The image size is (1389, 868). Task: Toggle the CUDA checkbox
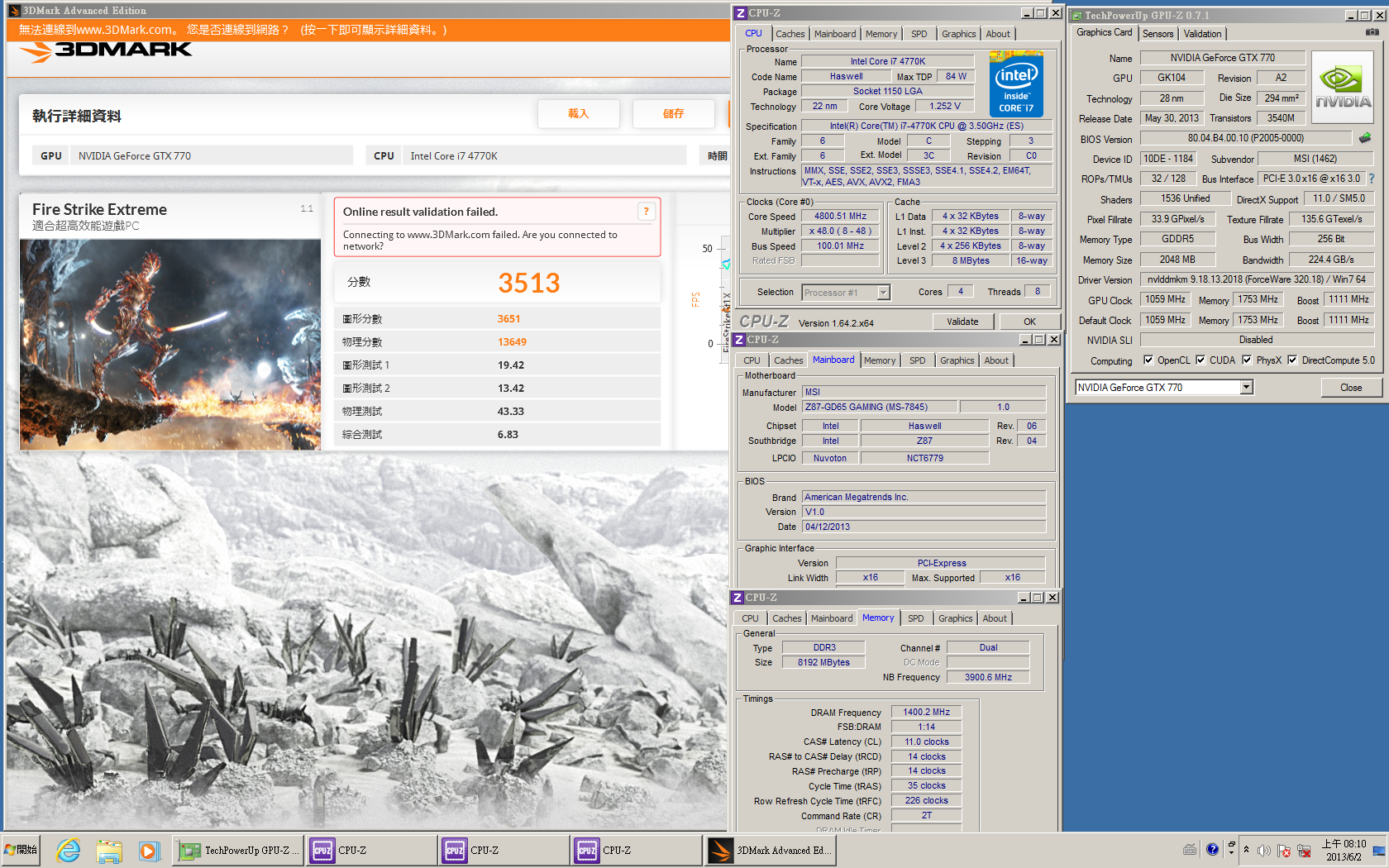1200,360
